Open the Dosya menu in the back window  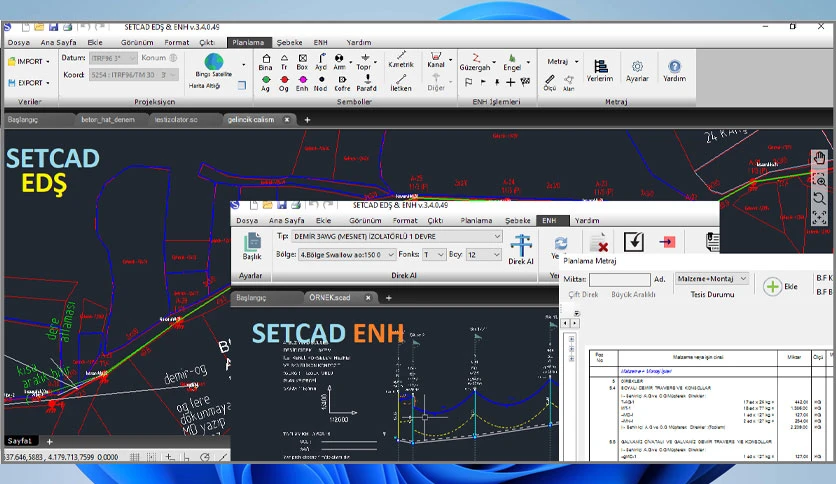coord(19,42)
